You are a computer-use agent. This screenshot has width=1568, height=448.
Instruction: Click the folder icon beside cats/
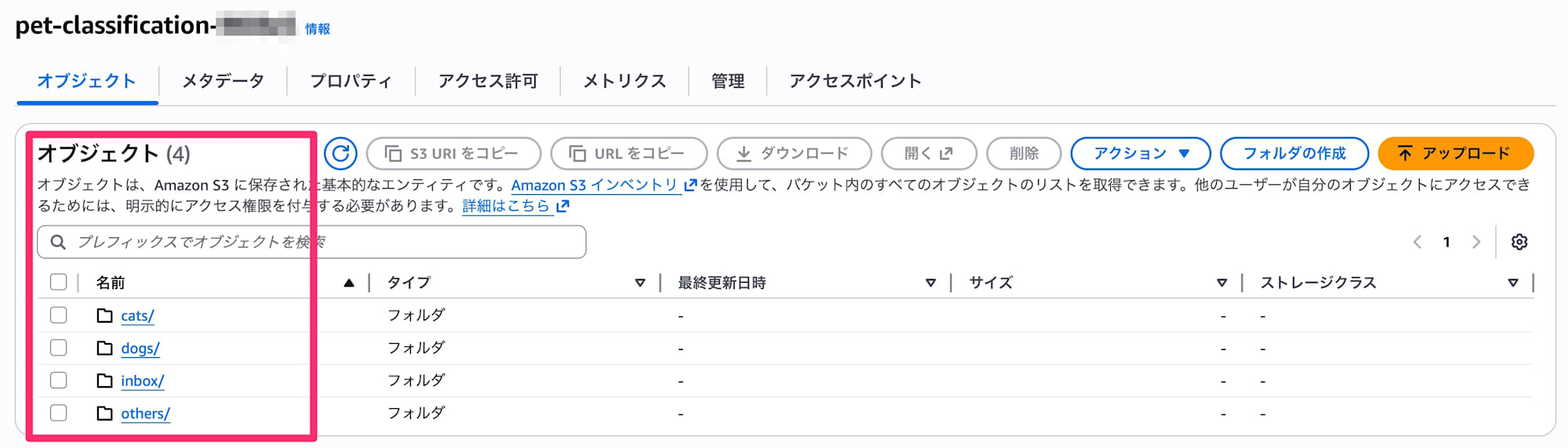[x=104, y=316]
